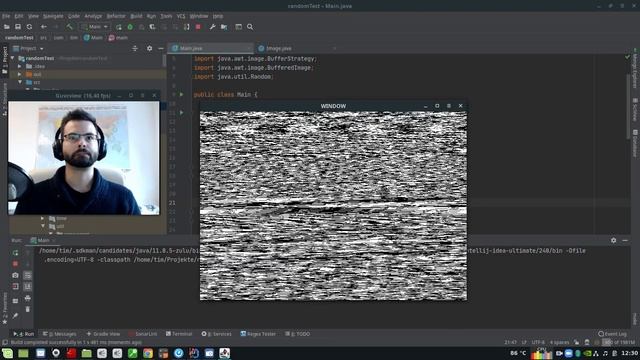
Task: Open the Refactor menu
Action: 116,16
